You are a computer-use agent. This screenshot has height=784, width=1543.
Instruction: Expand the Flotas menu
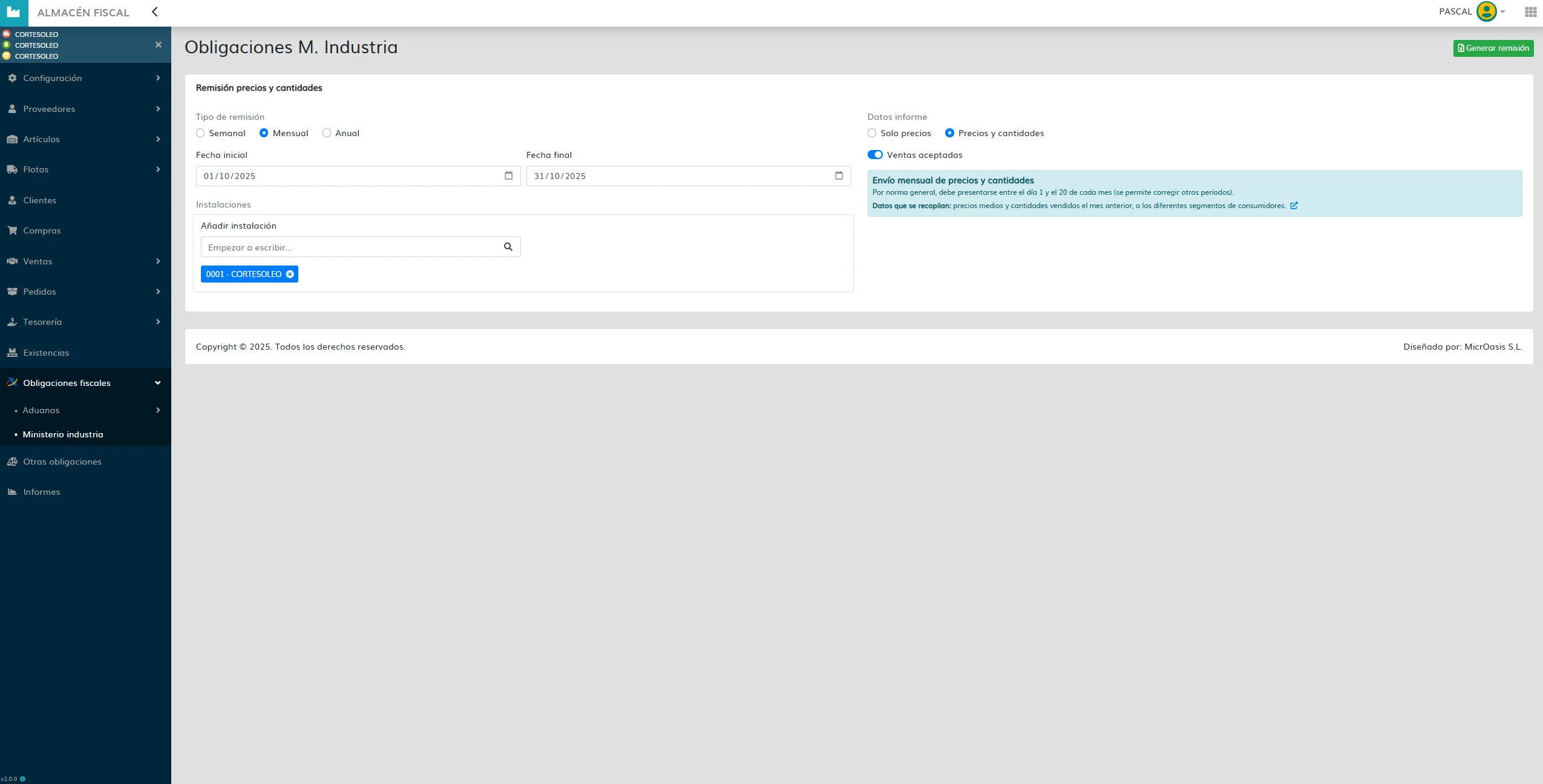coord(85,169)
